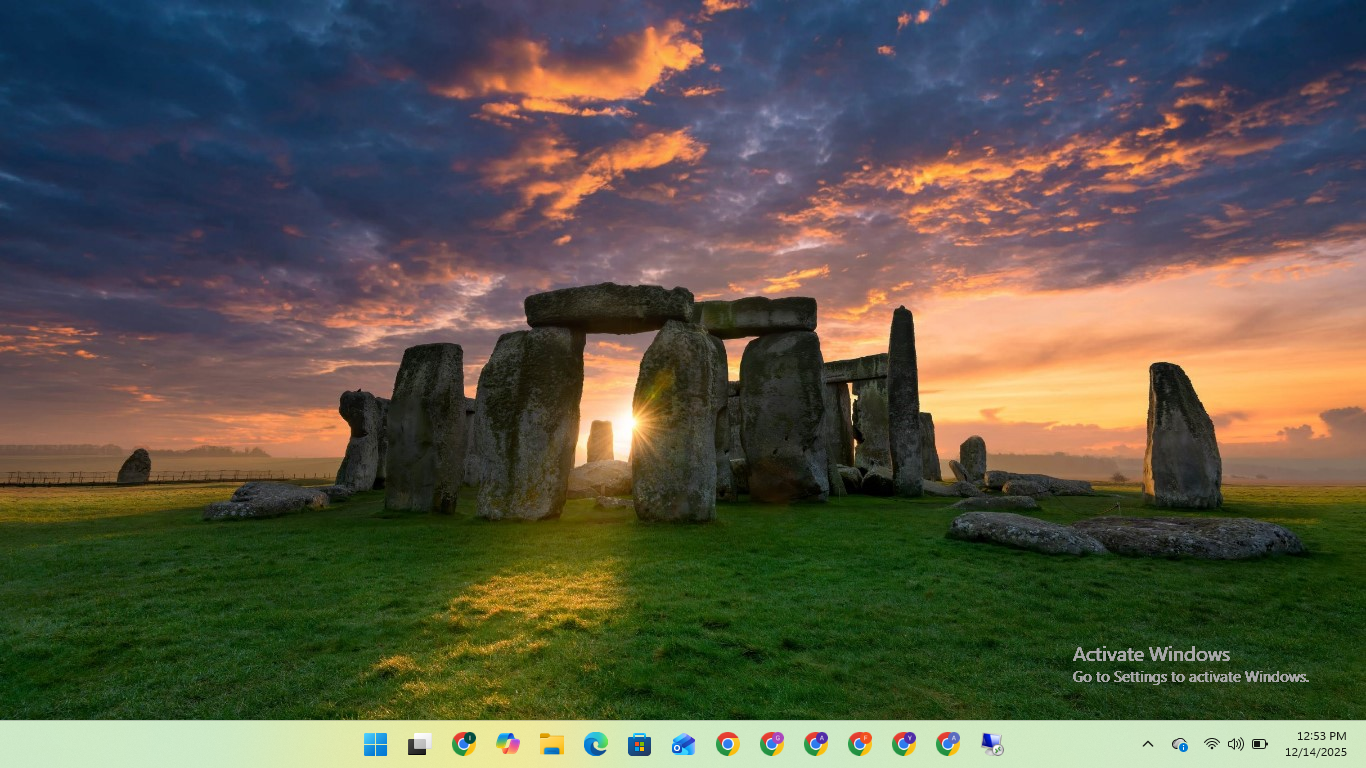Viewport: 1366px width, 768px height.
Task: Click the speaker volume tray icon
Action: click(1235, 744)
